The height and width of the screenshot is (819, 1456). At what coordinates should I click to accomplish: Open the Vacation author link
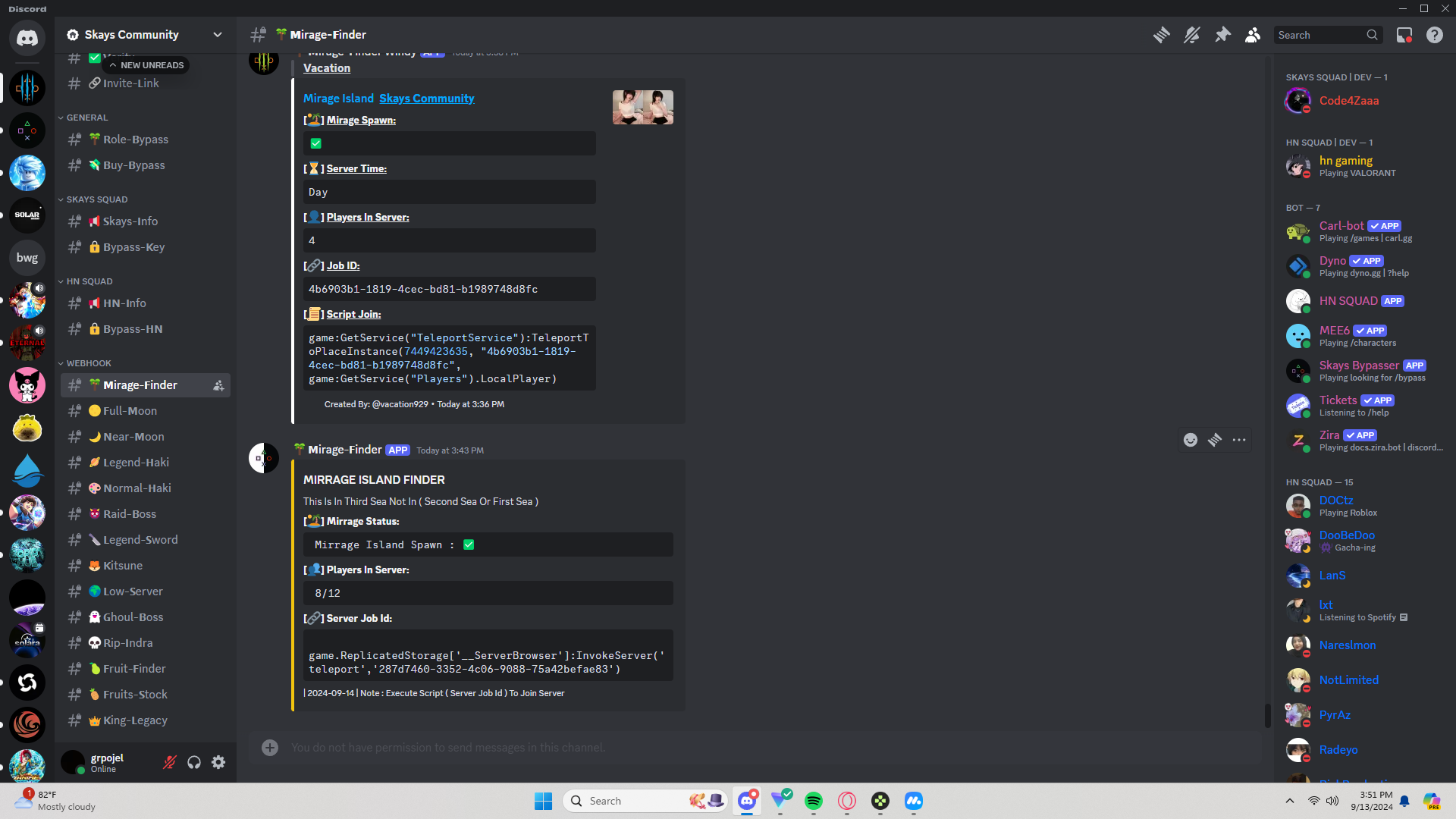pyautogui.click(x=327, y=68)
